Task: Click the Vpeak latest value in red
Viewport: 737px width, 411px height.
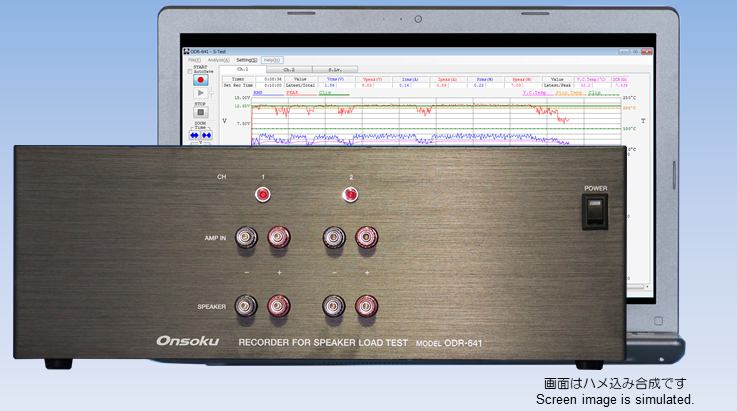Action: click(x=367, y=85)
